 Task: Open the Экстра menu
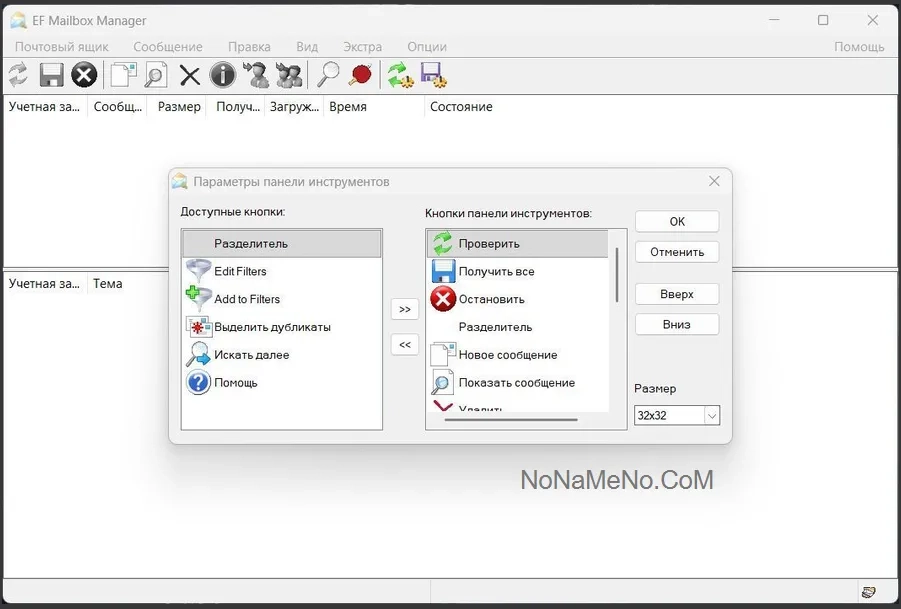tap(362, 47)
